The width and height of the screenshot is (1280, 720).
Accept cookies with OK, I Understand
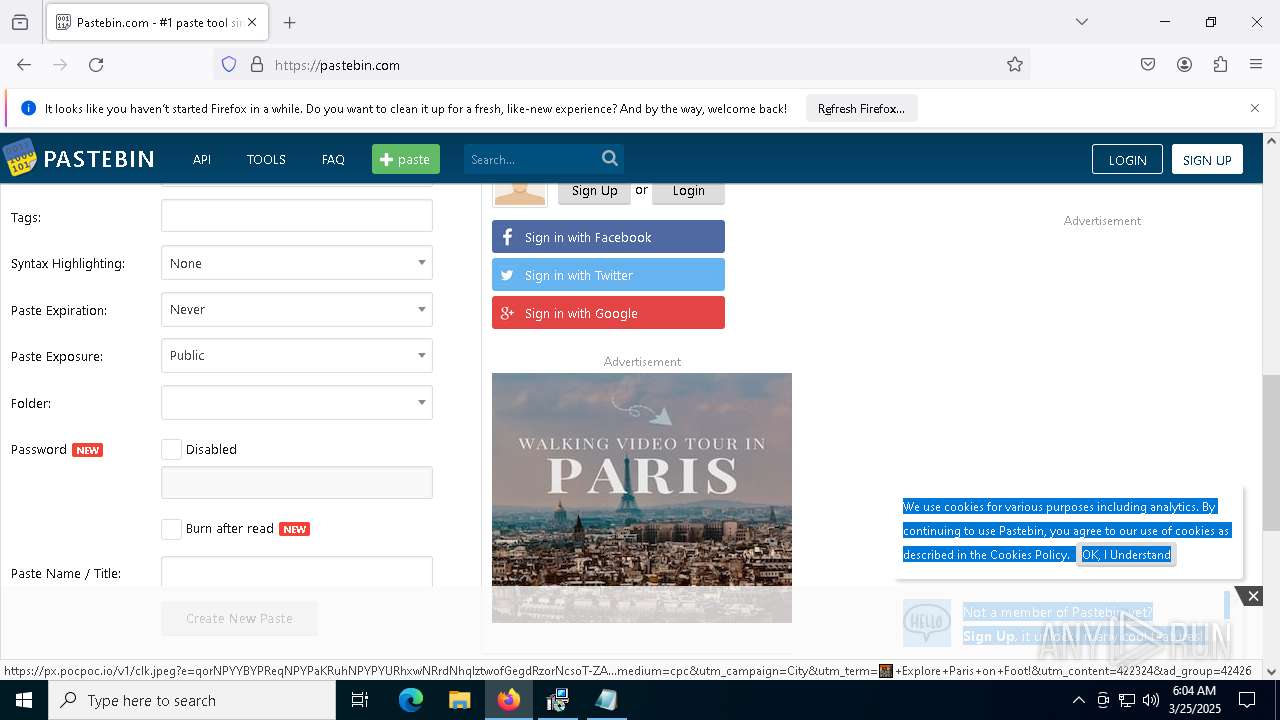pyautogui.click(x=1126, y=555)
